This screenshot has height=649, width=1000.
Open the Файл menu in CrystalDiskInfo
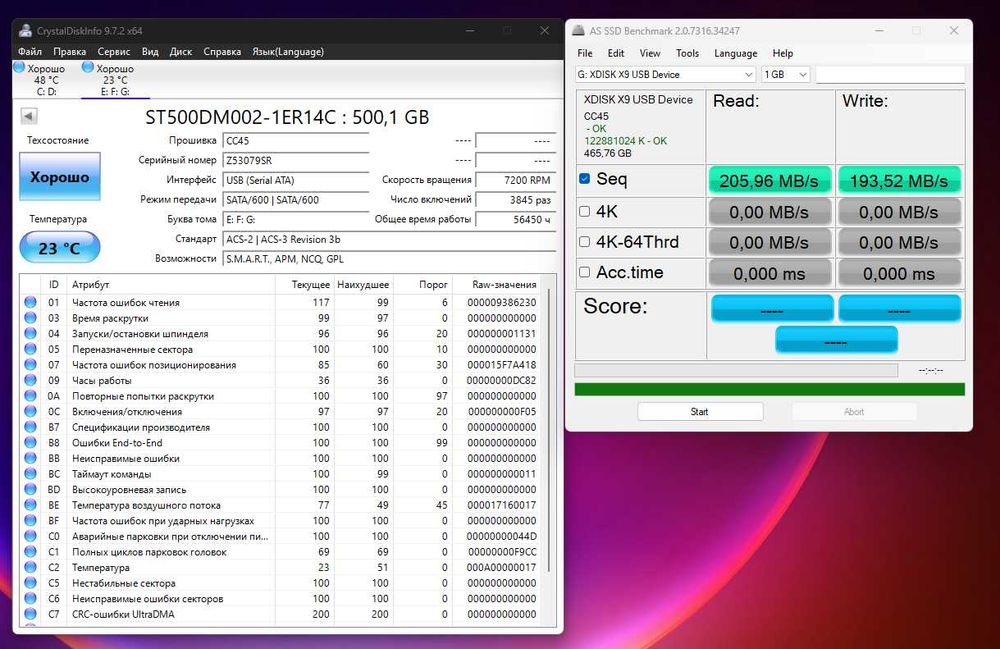[30, 52]
